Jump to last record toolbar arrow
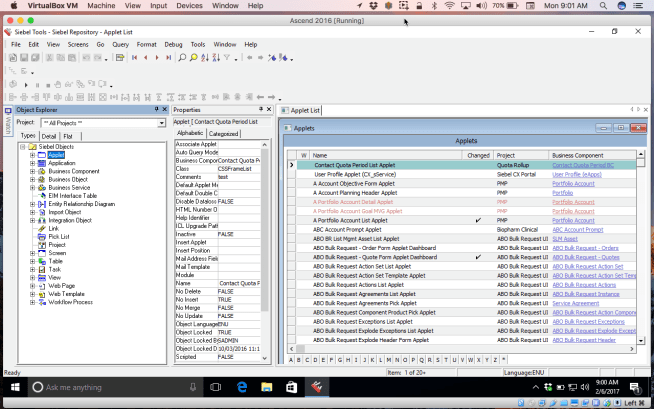 pos(168,58)
